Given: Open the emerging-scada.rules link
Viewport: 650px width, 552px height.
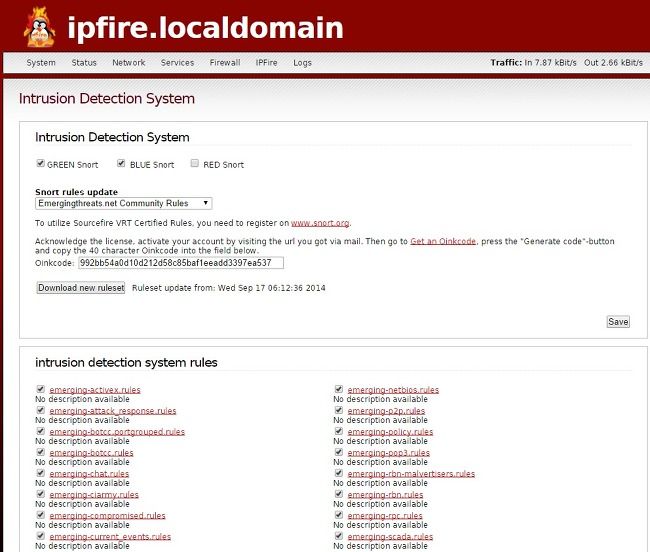Looking at the screenshot, I should click(390, 537).
